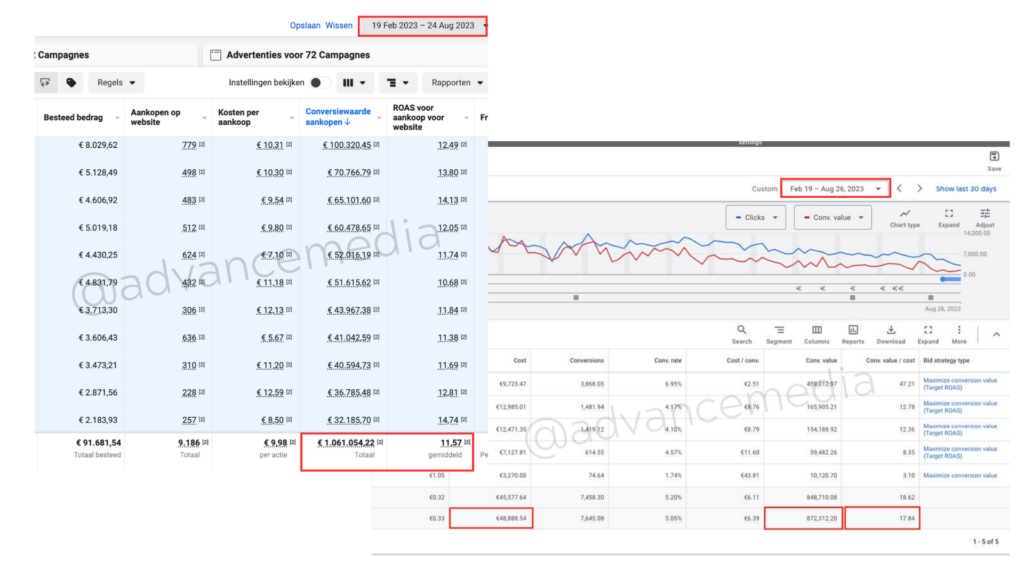Viewport: 1024px width, 576px height.
Task: Click the chart Adjust icon
Action: click(985, 217)
